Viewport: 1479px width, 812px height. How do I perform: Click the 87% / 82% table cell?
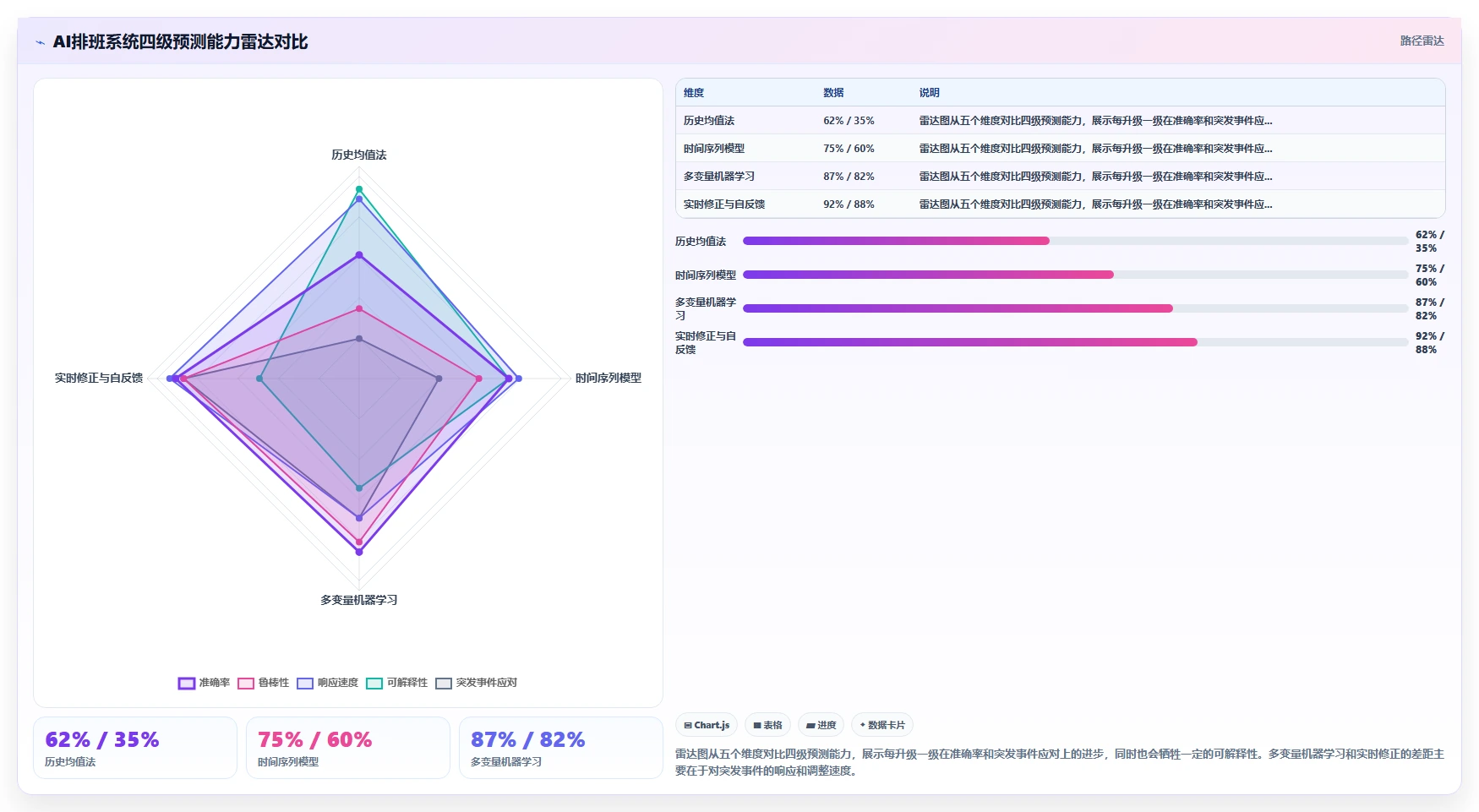pos(849,177)
